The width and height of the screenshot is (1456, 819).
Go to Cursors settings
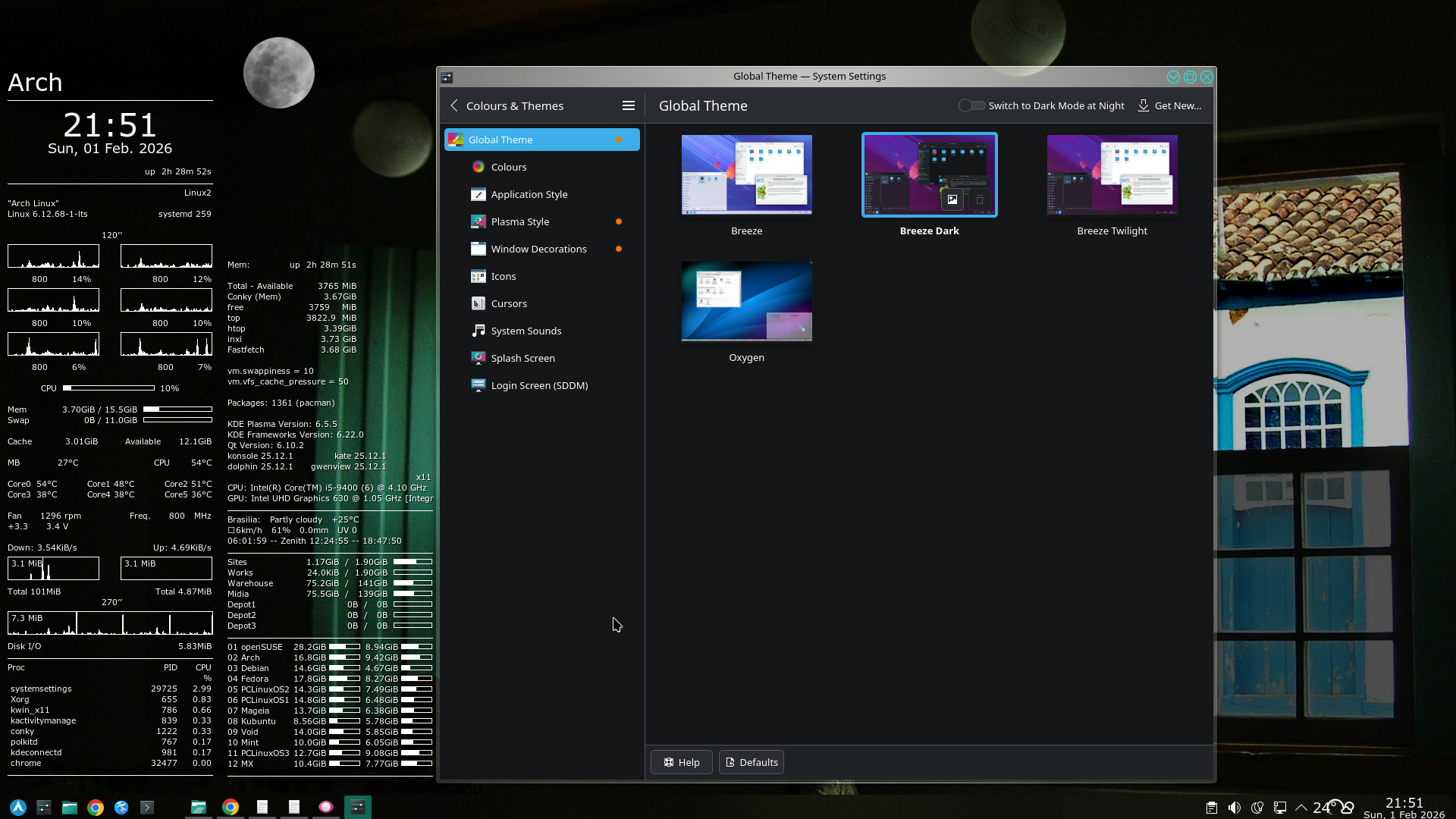click(x=508, y=303)
